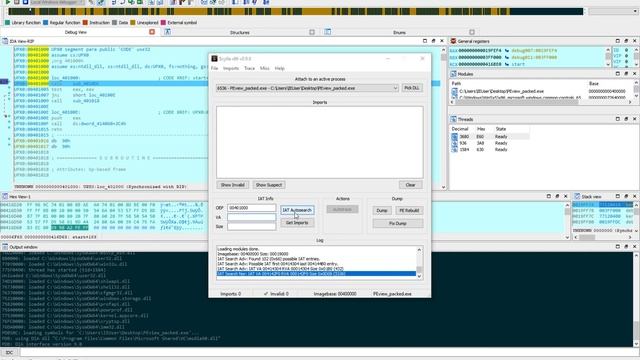Viewport: 640px width, 360px height.
Task: Click the VA input field
Action: point(251,217)
